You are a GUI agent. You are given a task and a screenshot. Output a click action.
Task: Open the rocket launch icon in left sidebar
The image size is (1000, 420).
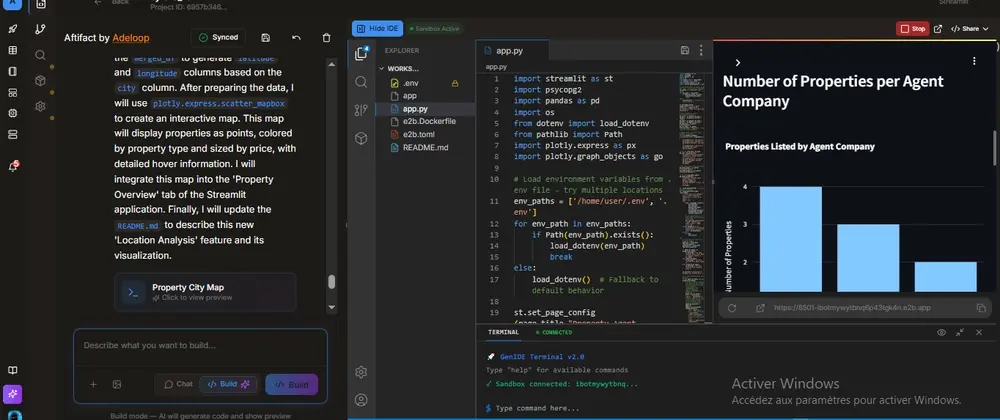coord(12,29)
